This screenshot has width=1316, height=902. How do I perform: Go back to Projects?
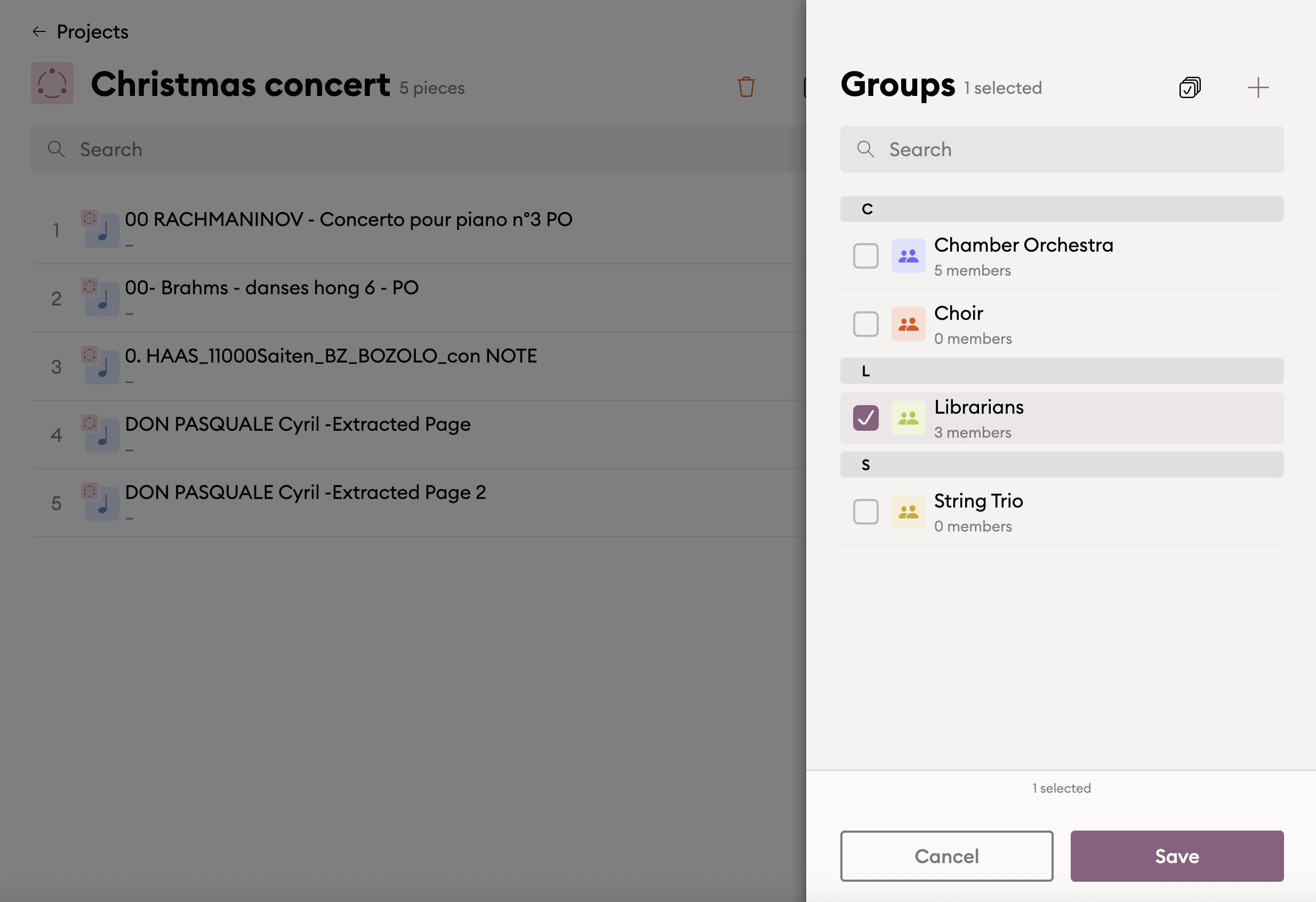point(92,31)
